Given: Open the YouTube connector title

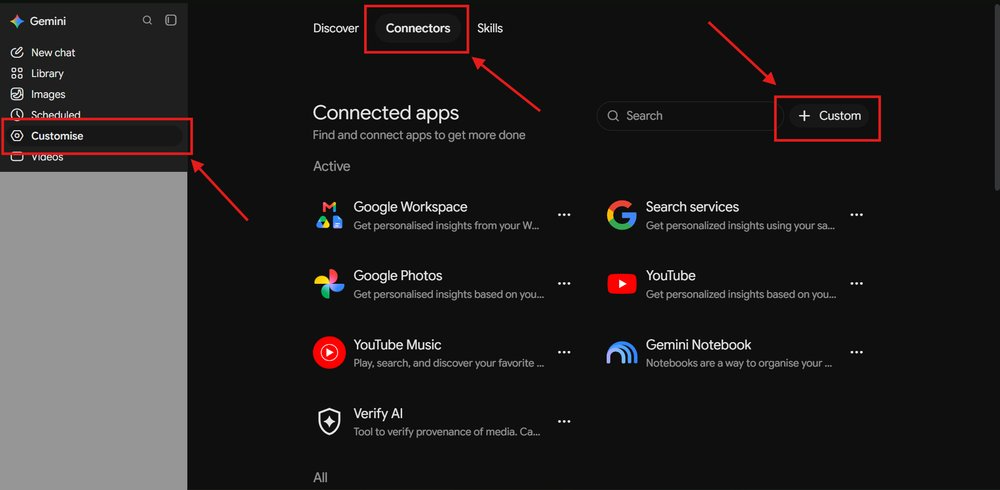Looking at the screenshot, I should [x=670, y=276].
